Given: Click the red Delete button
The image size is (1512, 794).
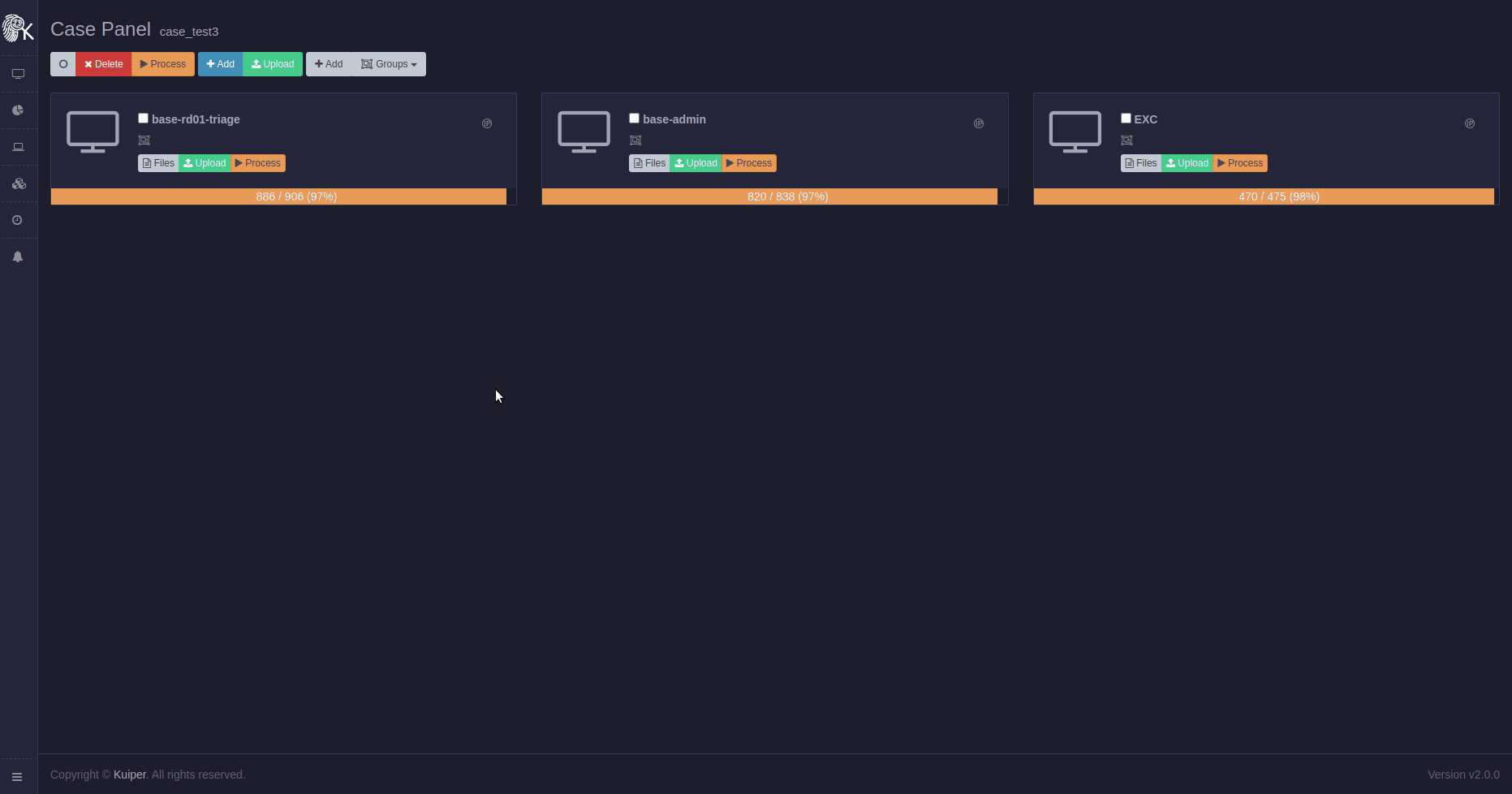Looking at the screenshot, I should (x=104, y=64).
